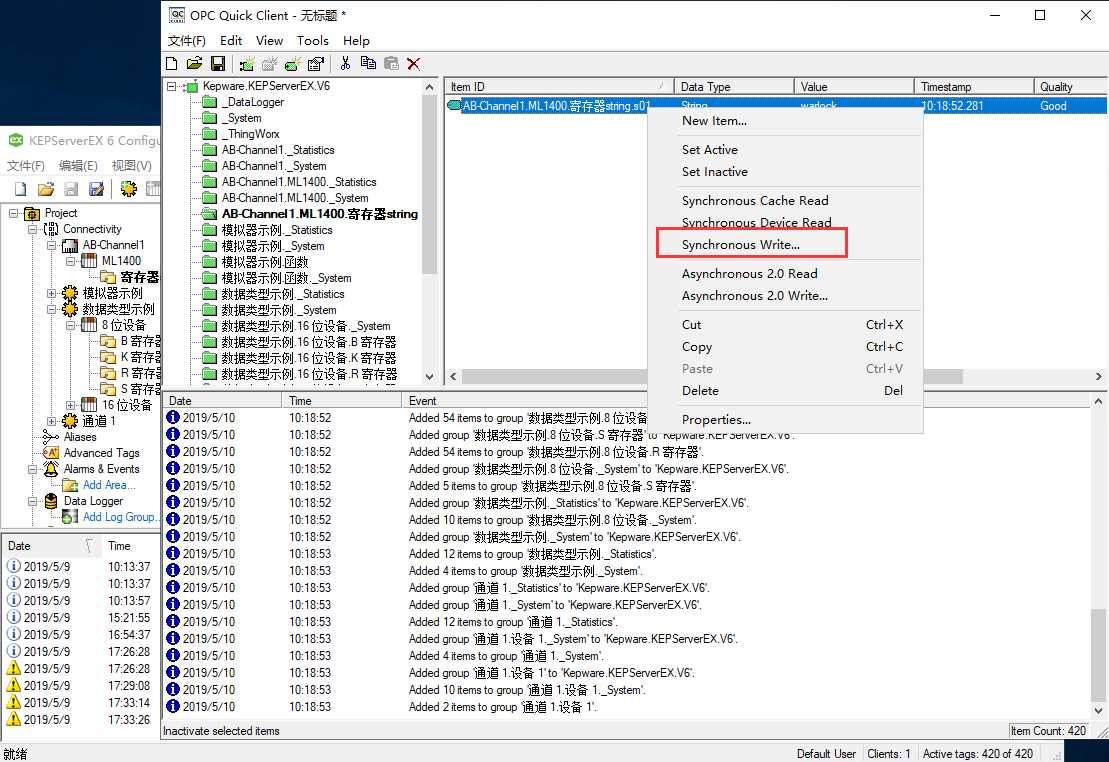Image resolution: width=1109 pixels, height=762 pixels.
Task: Sort items by Item ID column header
Action: coord(559,86)
